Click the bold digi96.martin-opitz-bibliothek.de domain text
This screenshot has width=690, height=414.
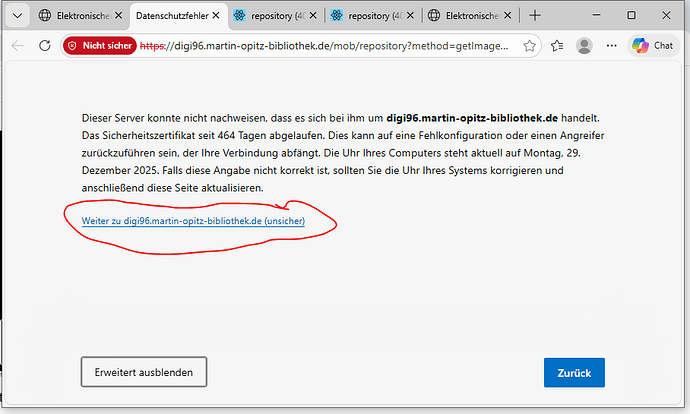472,118
